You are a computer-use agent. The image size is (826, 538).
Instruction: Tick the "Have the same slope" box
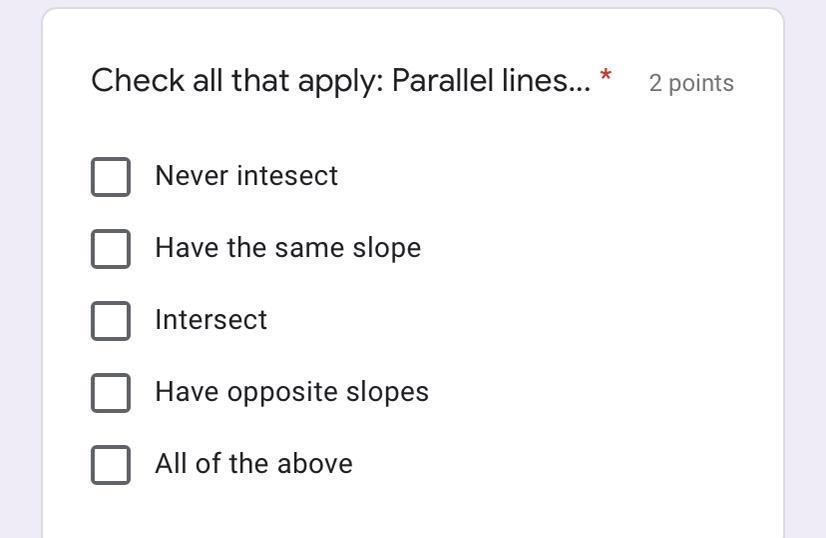coord(111,248)
